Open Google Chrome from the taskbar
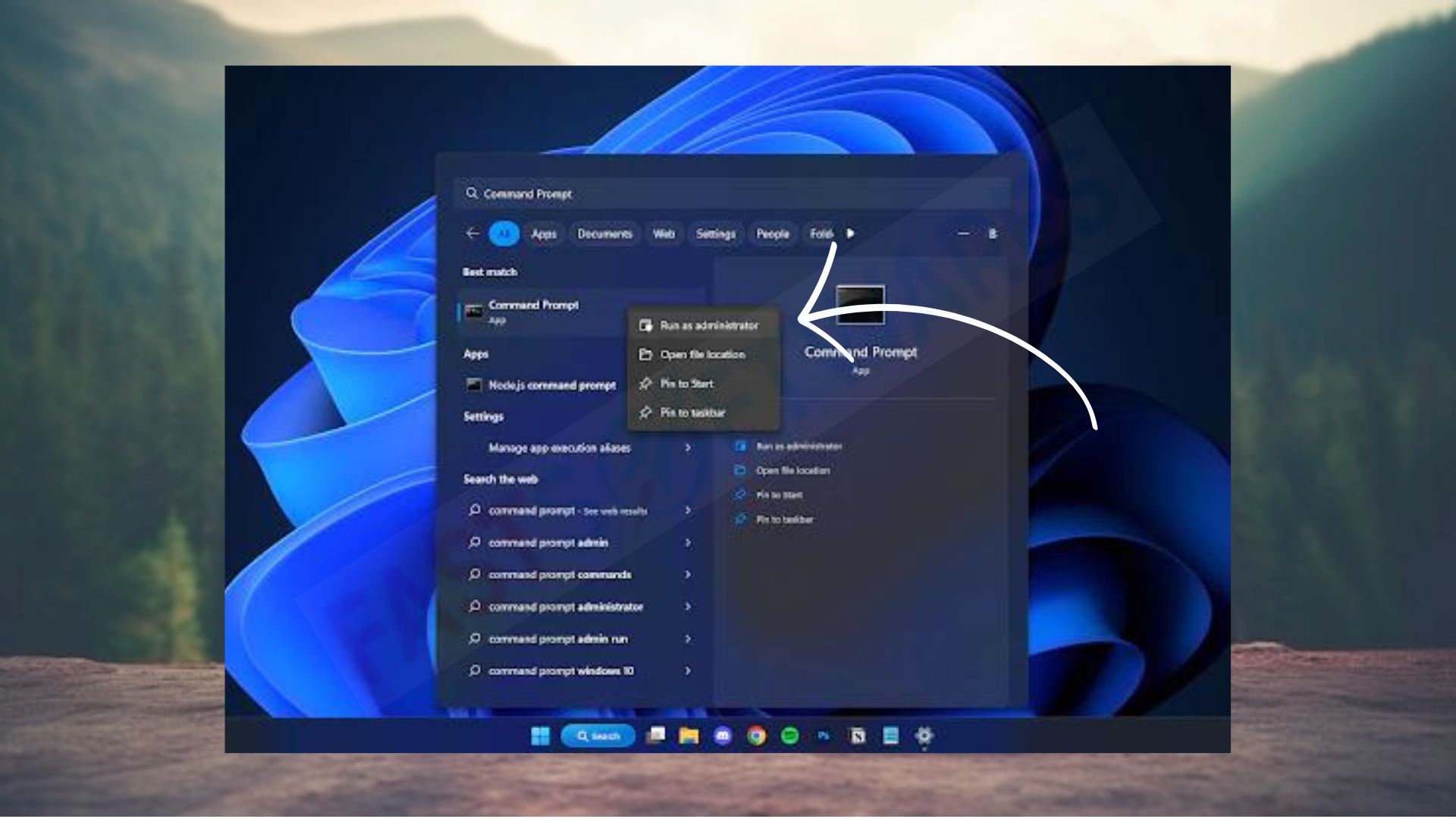This screenshot has height=819, width=1456. pyautogui.click(x=756, y=736)
